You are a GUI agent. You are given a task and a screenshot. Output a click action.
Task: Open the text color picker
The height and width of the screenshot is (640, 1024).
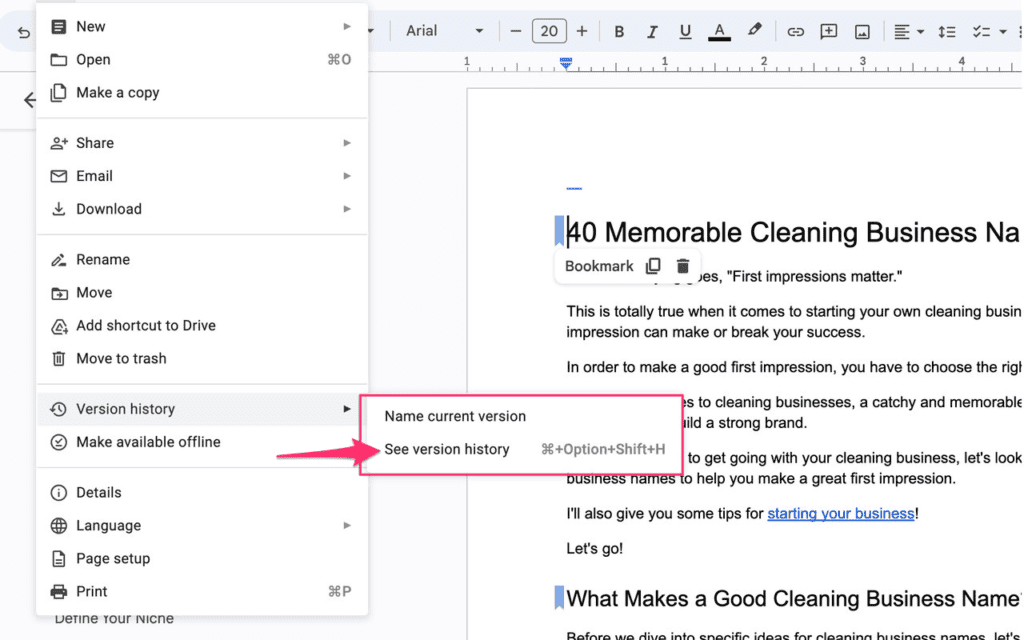718,31
